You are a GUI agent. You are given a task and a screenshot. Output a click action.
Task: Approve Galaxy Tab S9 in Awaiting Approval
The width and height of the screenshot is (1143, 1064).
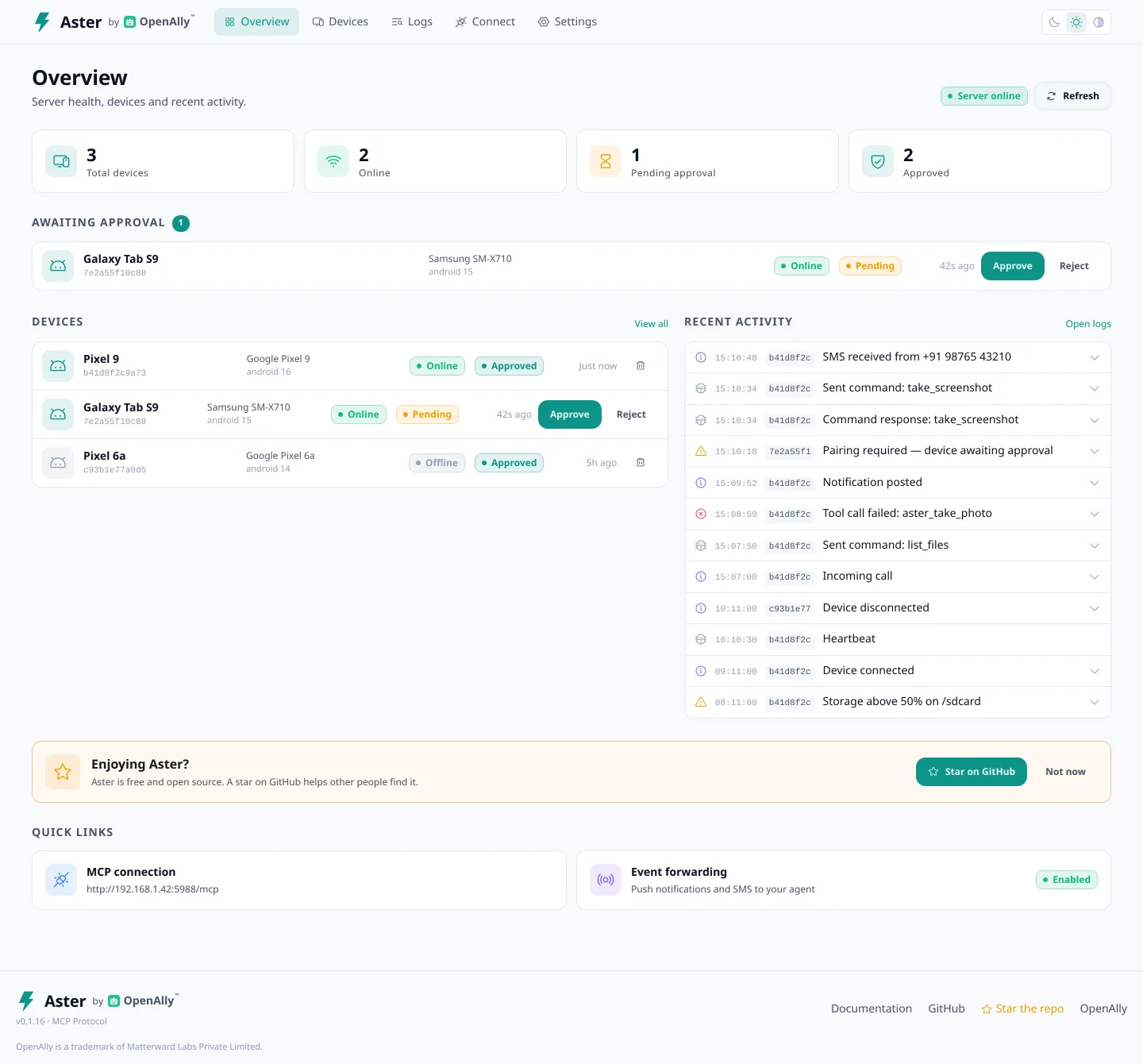pos(1013,266)
